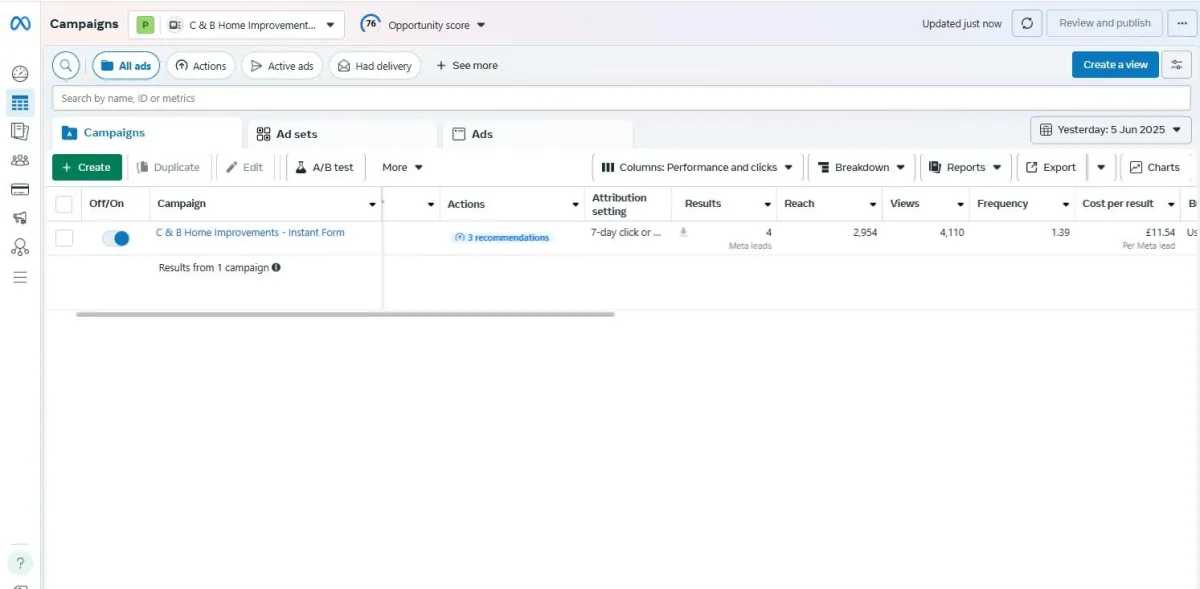Screen dimensions: 1200x589
Task: Click Review and publish button
Action: pyautogui.click(x=1104, y=23)
